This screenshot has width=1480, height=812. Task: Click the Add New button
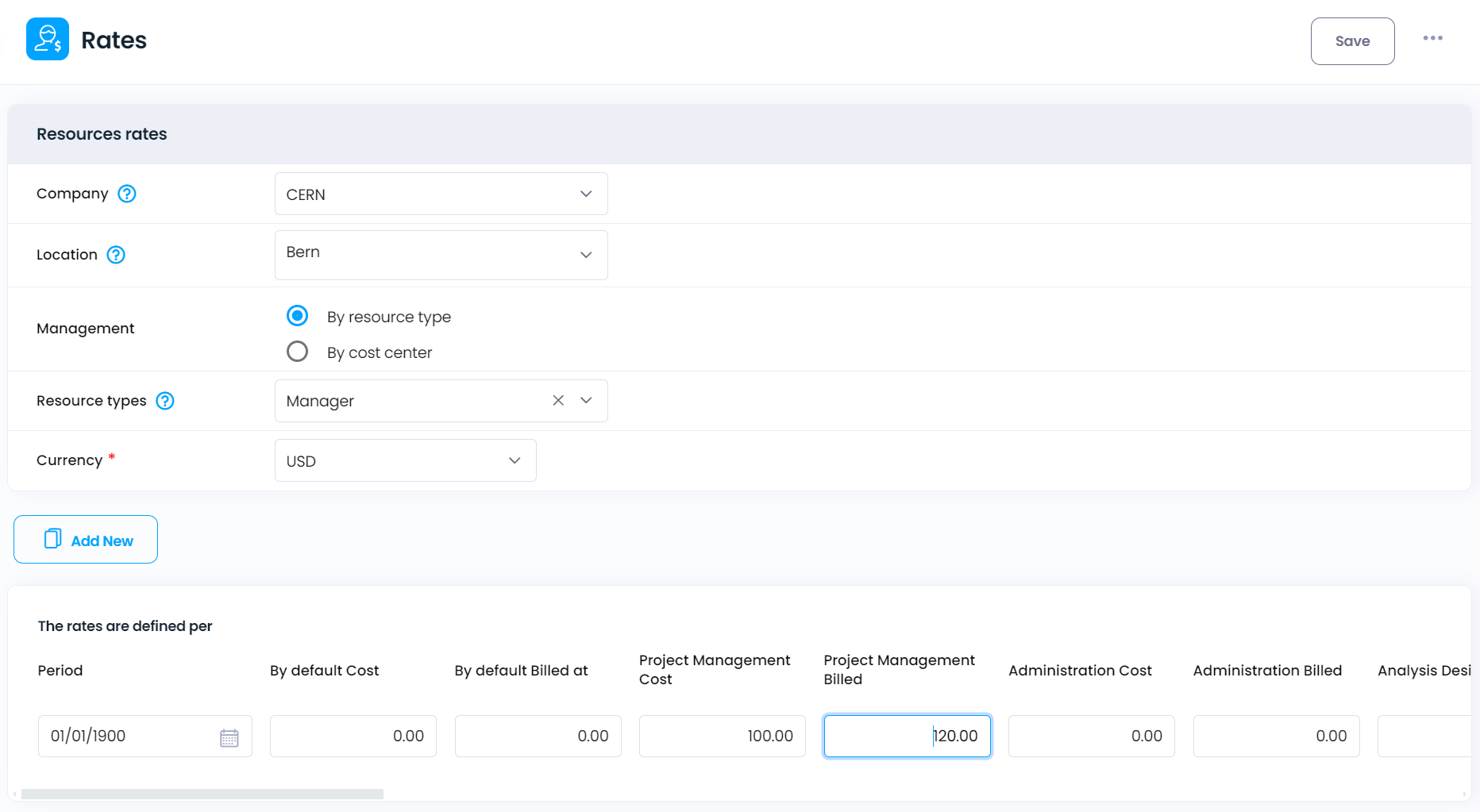point(86,540)
